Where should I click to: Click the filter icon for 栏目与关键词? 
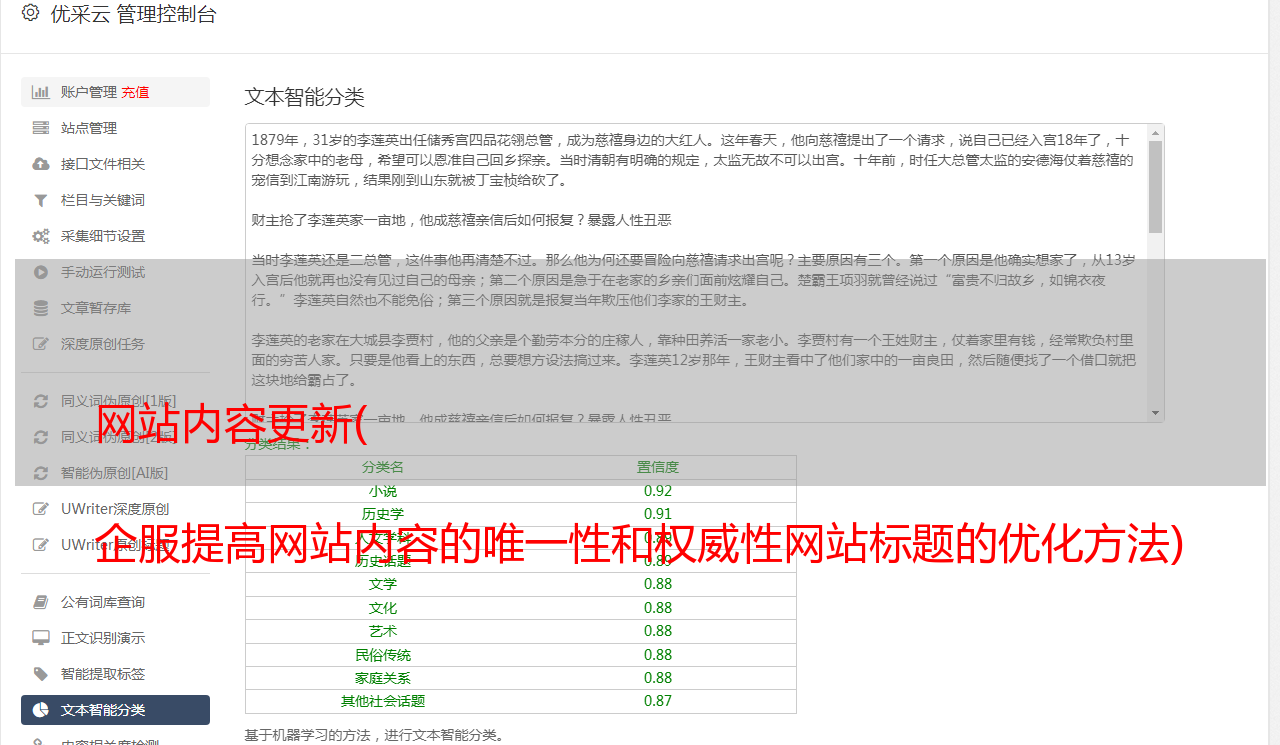tap(41, 200)
